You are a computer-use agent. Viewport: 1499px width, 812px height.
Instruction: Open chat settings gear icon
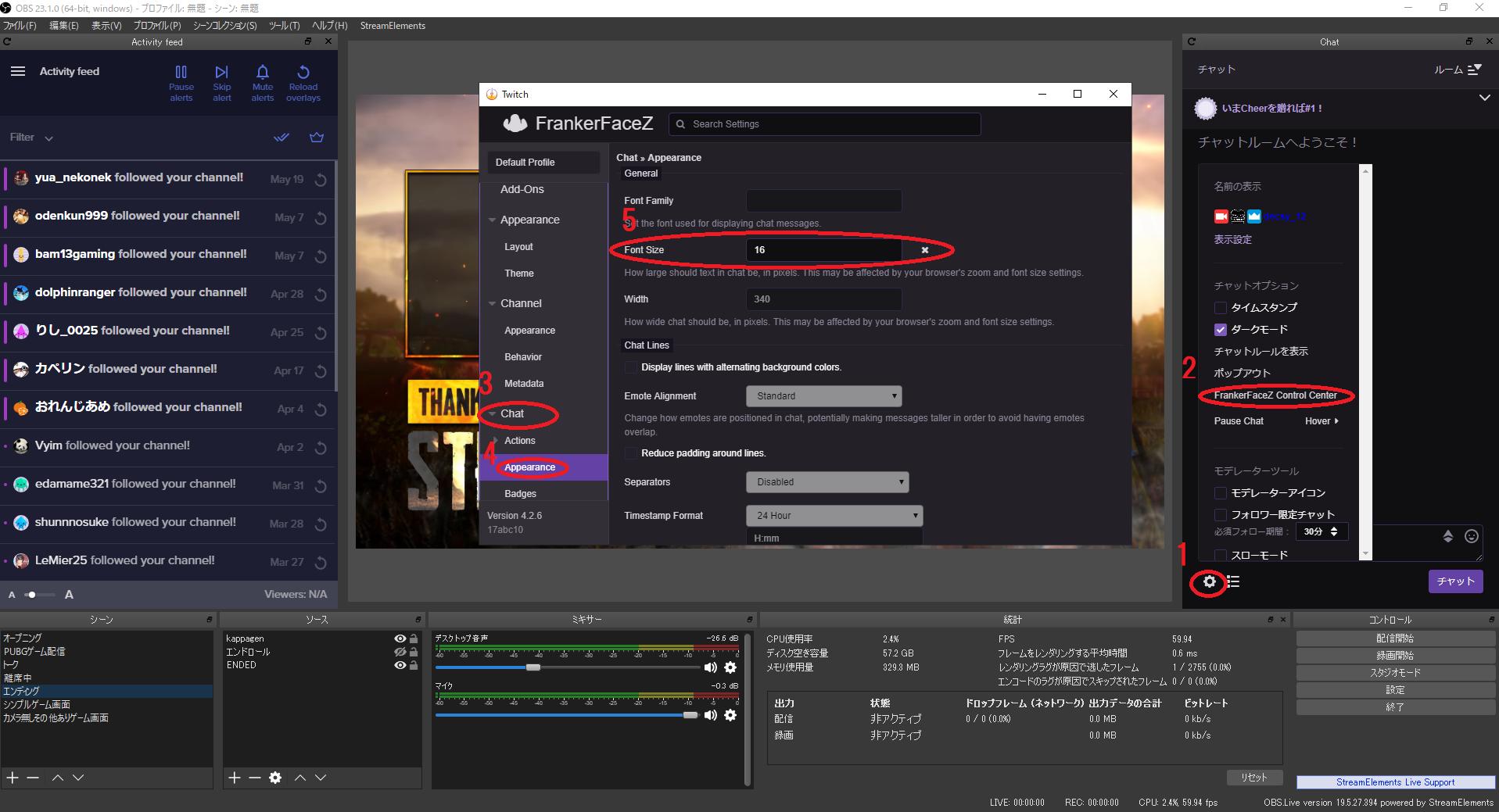pos(1210,581)
